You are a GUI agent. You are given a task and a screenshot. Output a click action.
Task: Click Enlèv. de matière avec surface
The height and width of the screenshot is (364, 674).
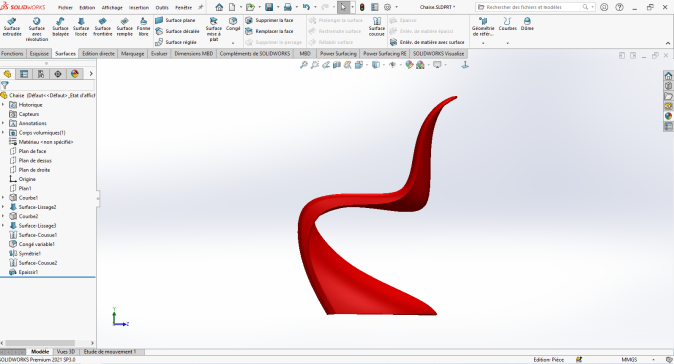[x=427, y=42]
